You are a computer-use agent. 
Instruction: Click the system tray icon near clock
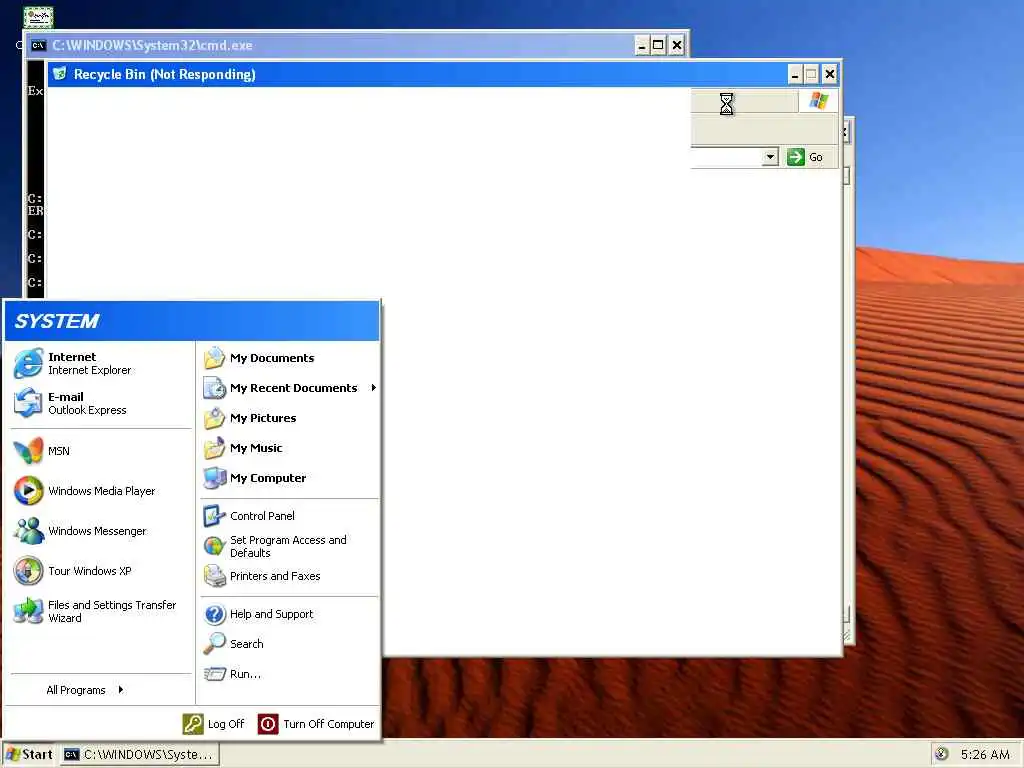(x=942, y=754)
